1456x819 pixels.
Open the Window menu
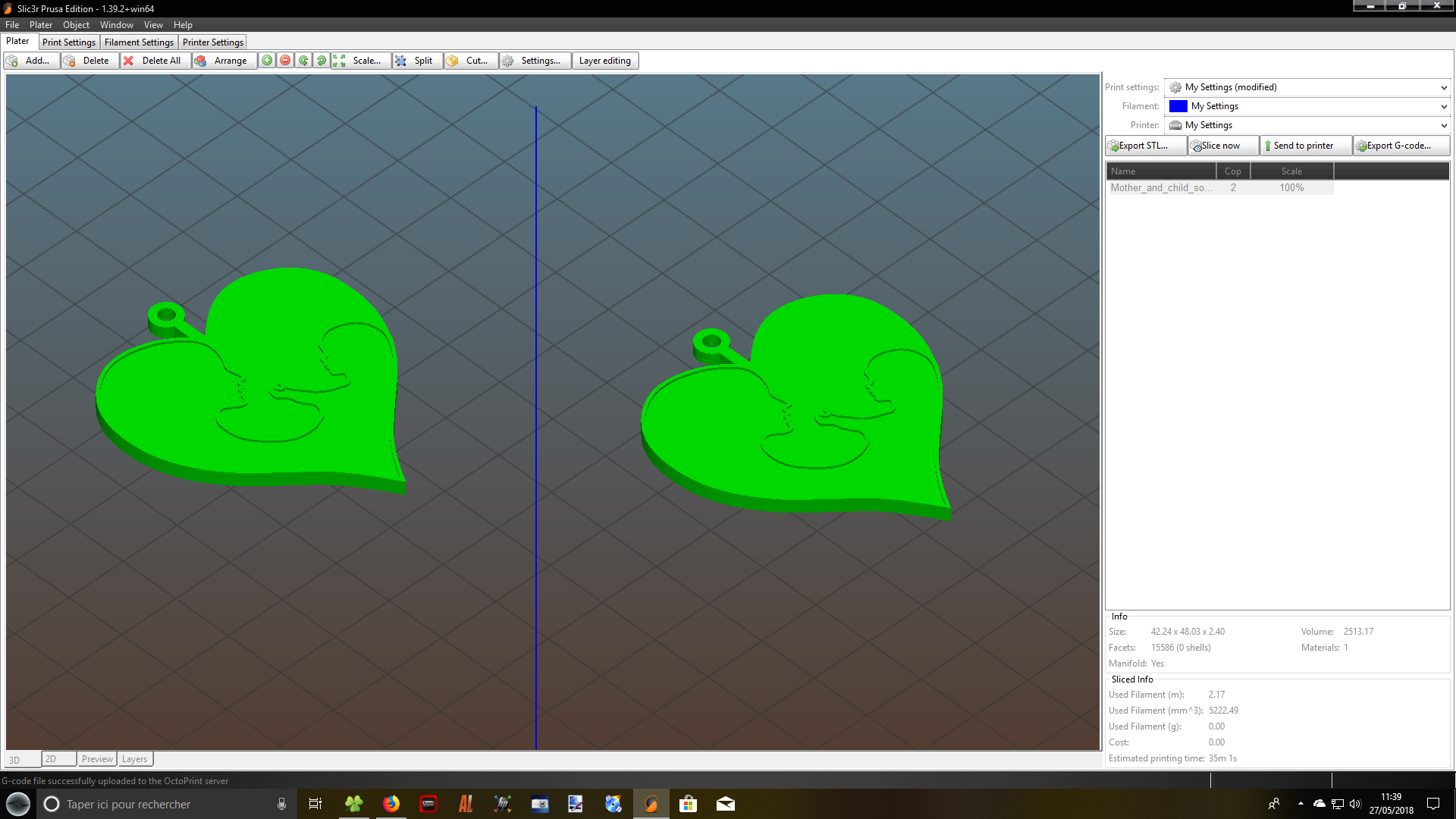[117, 25]
